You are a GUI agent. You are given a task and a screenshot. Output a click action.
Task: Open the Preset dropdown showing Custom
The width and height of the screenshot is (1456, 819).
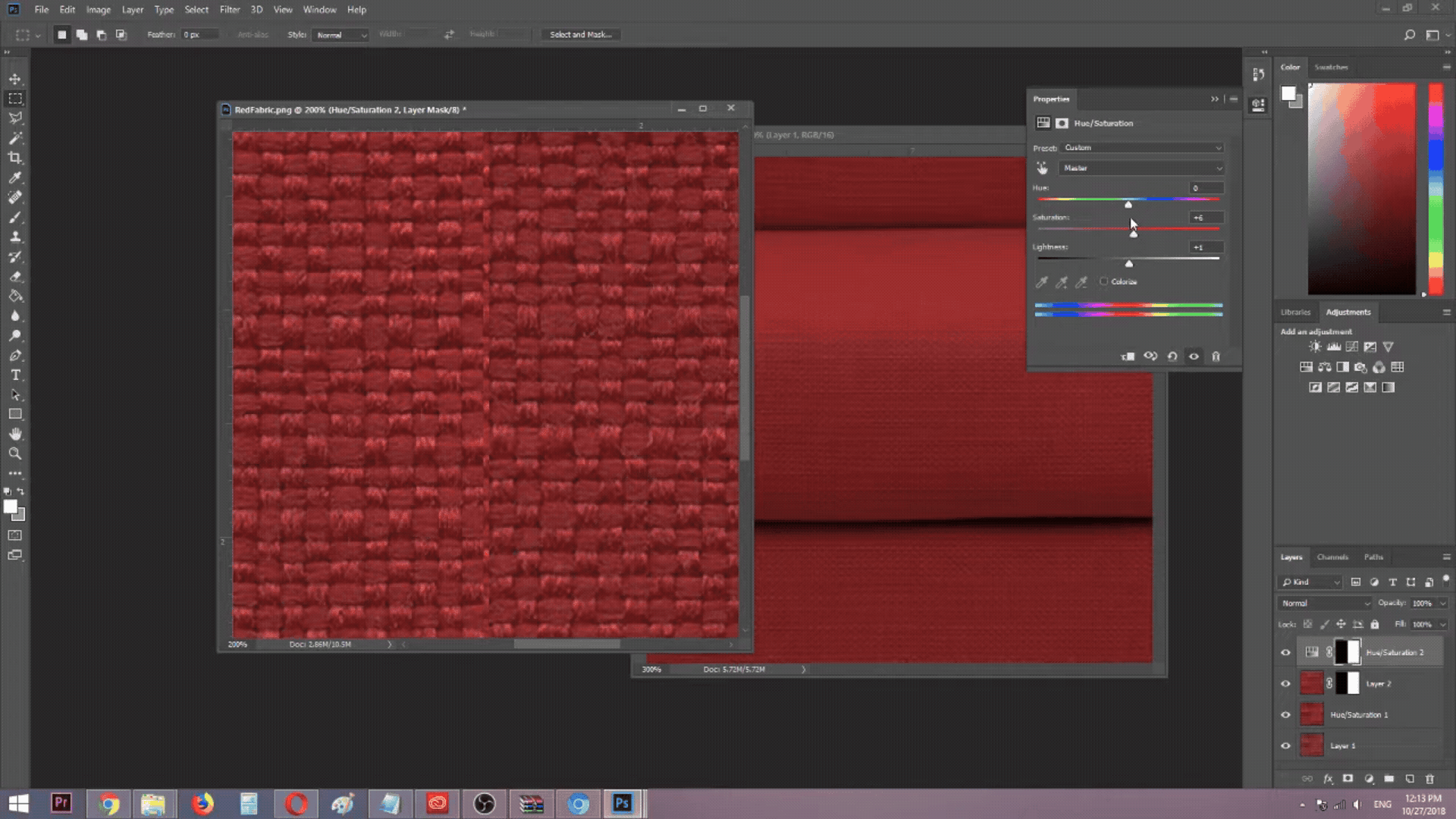pyautogui.click(x=1142, y=148)
